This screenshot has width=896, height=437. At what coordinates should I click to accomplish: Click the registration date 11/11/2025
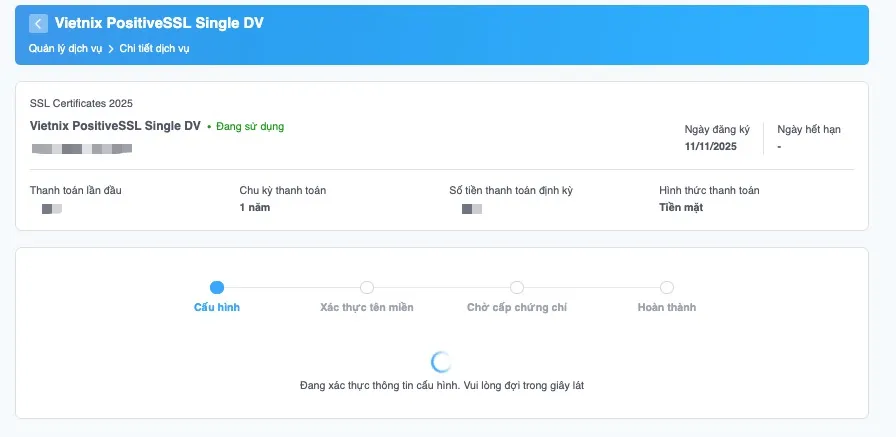[709, 146]
